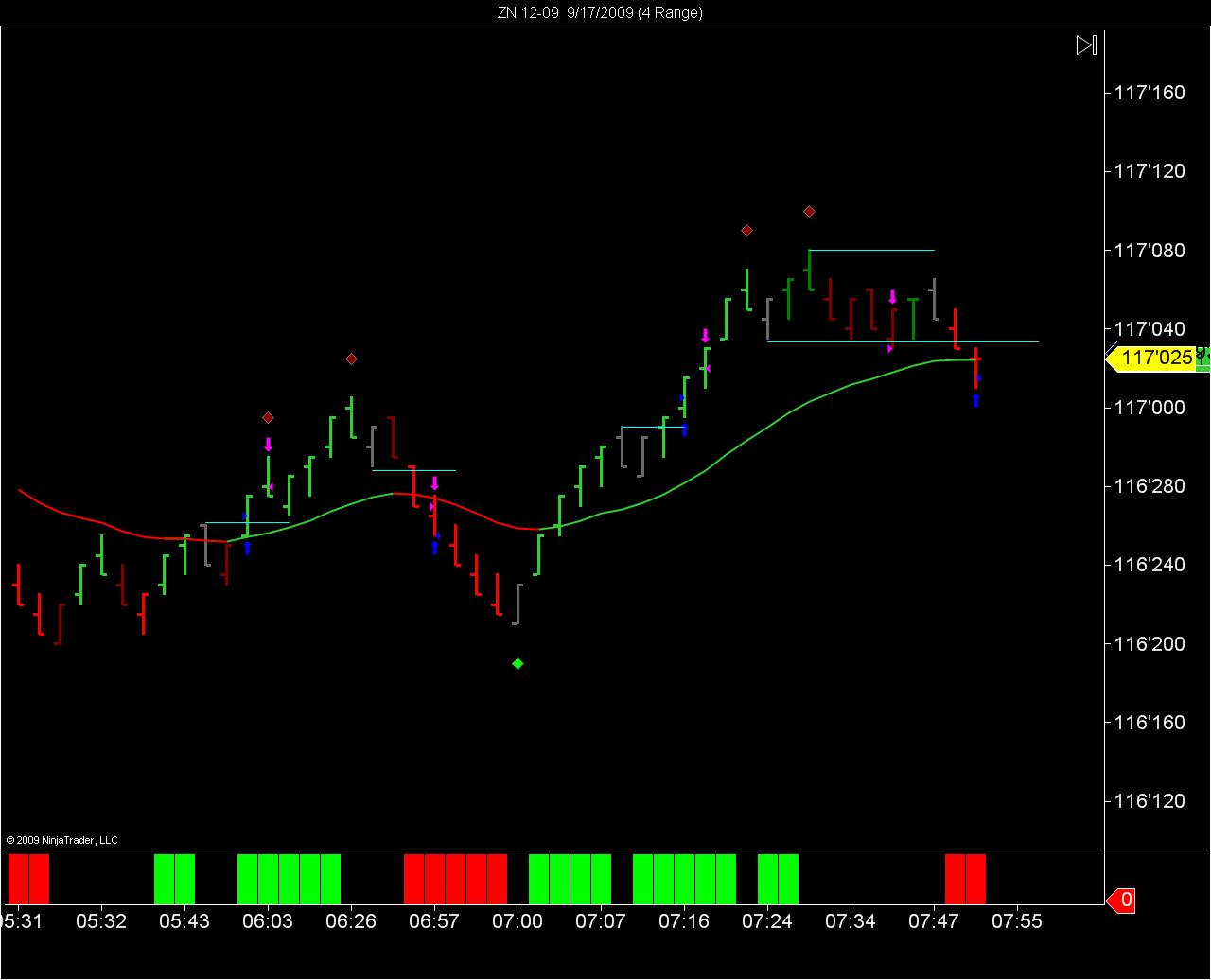Select the yellow 117'025 current price marker
This screenshot has width=1211, height=980.
click(x=1151, y=359)
